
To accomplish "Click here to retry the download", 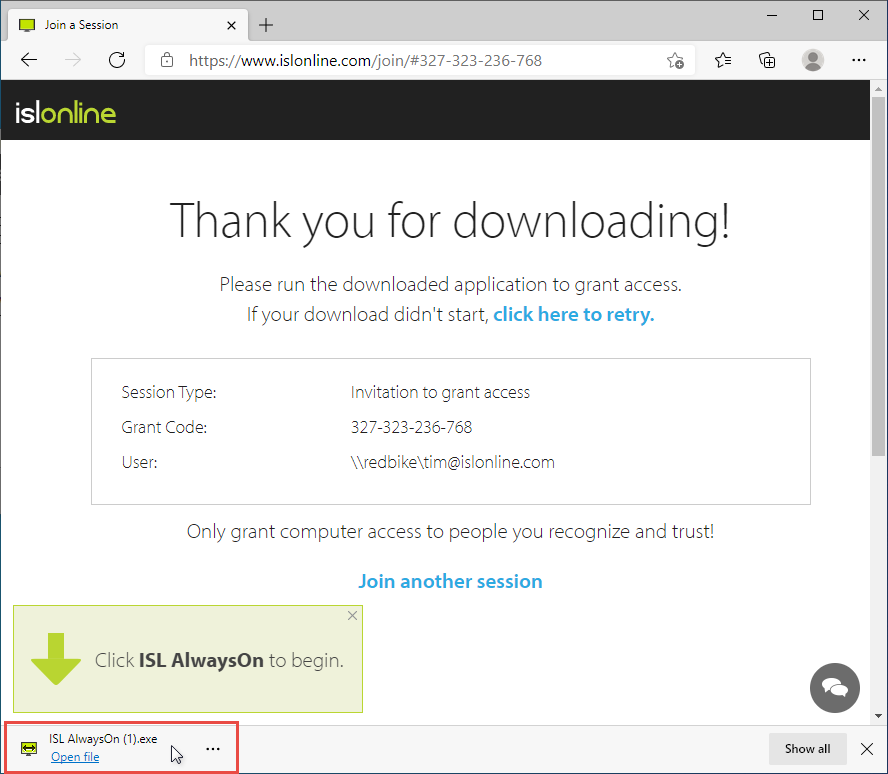I will (573, 313).
